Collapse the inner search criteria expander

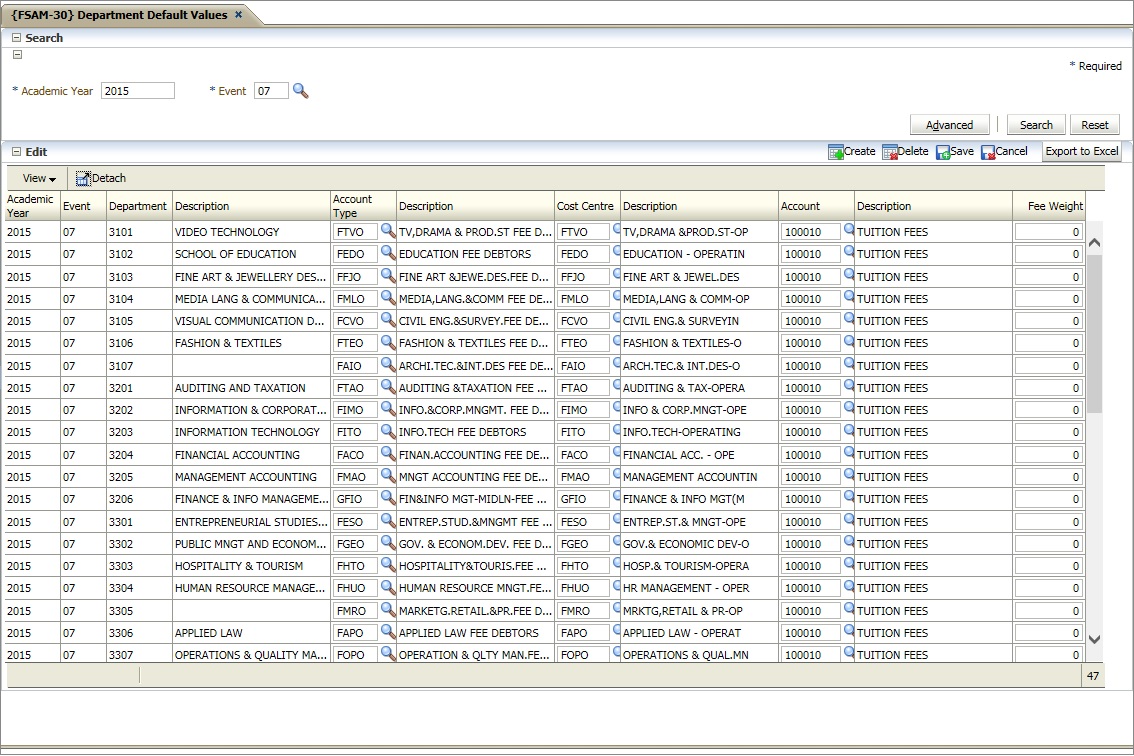[x=17, y=56]
